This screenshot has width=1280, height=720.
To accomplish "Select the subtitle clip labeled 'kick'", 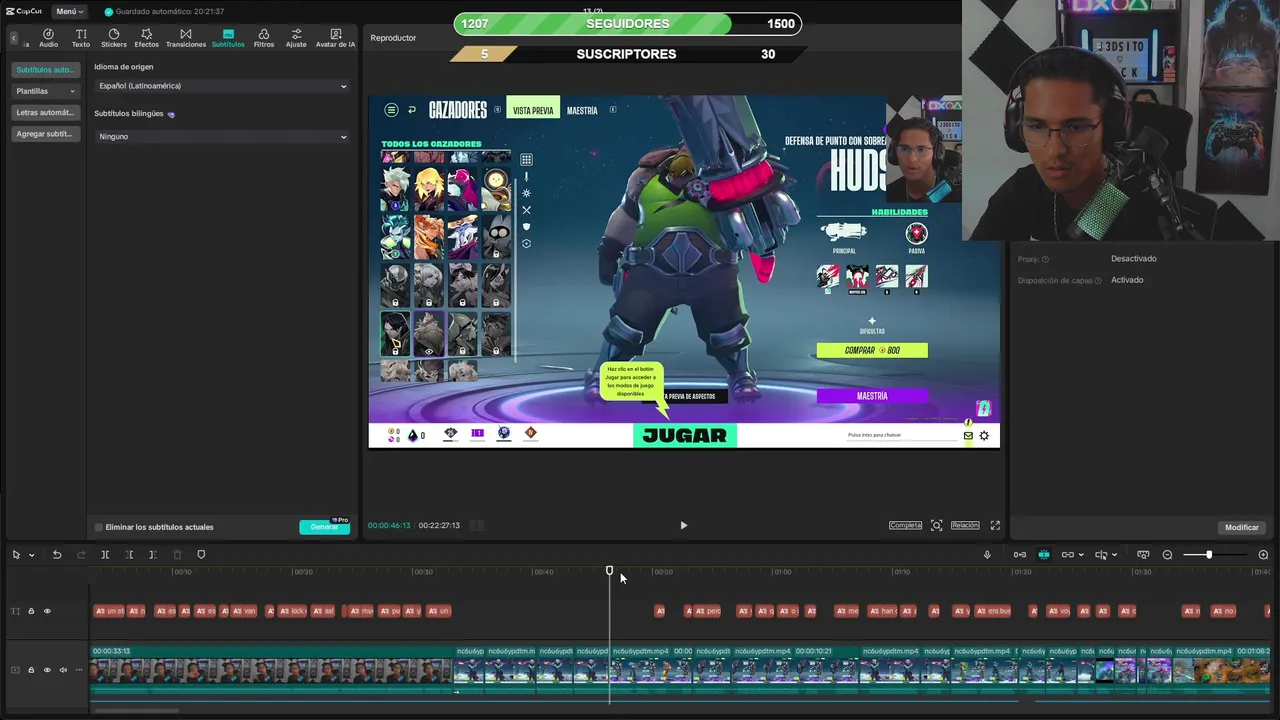I will pyautogui.click(x=292, y=611).
